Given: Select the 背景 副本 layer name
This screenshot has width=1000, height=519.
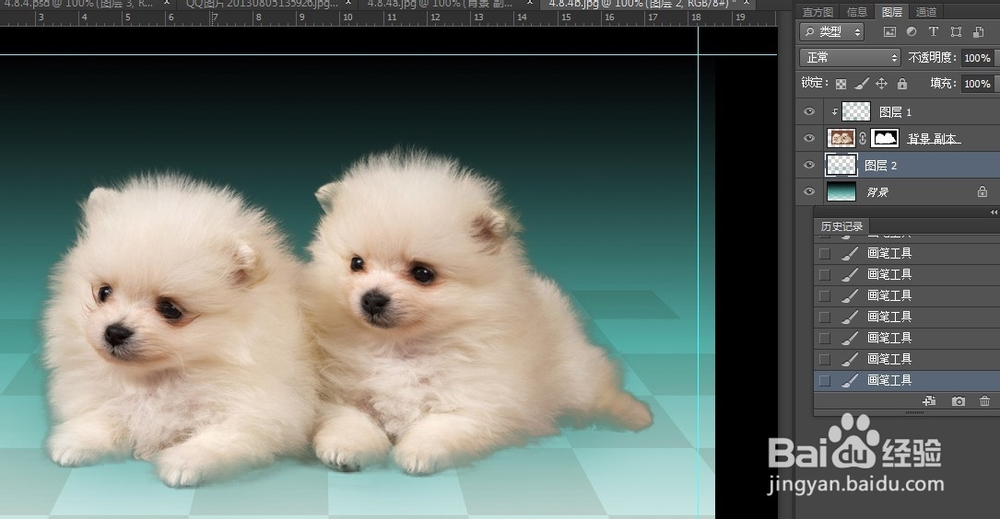Looking at the screenshot, I should coord(934,138).
